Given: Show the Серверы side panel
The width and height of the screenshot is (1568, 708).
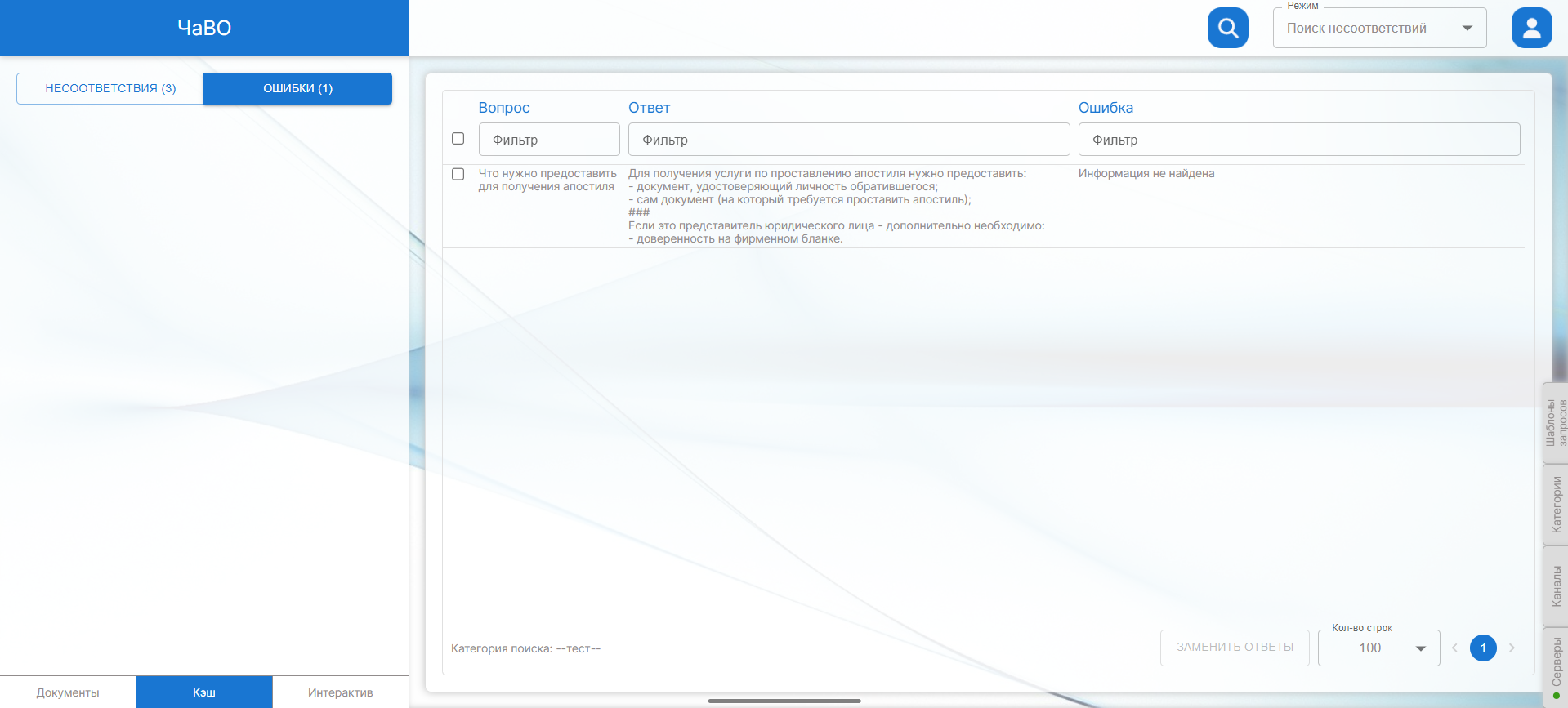Looking at the screenshot, I should tap(1555, 663).
